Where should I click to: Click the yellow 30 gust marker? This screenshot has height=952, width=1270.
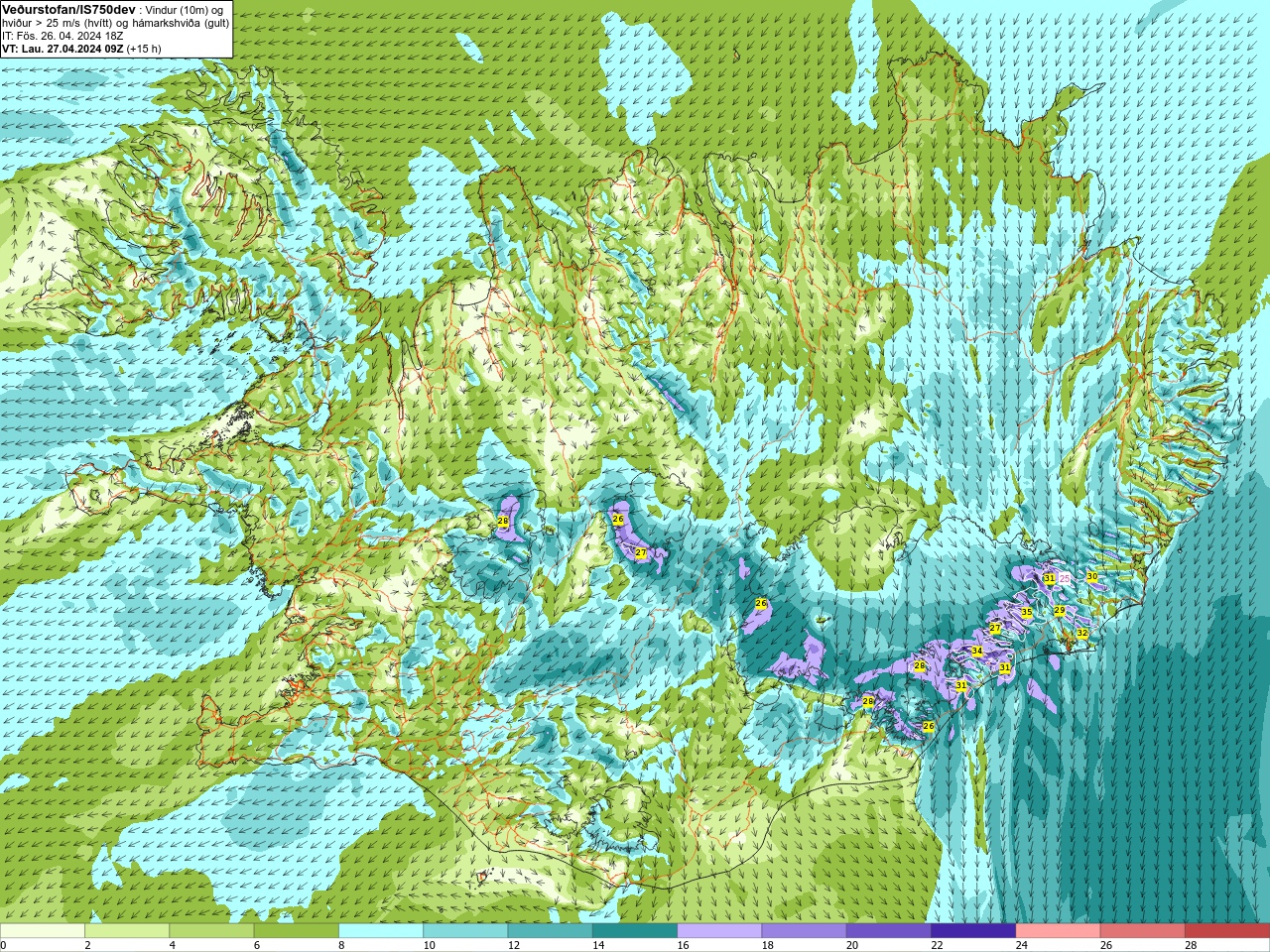click(1092, 576)
